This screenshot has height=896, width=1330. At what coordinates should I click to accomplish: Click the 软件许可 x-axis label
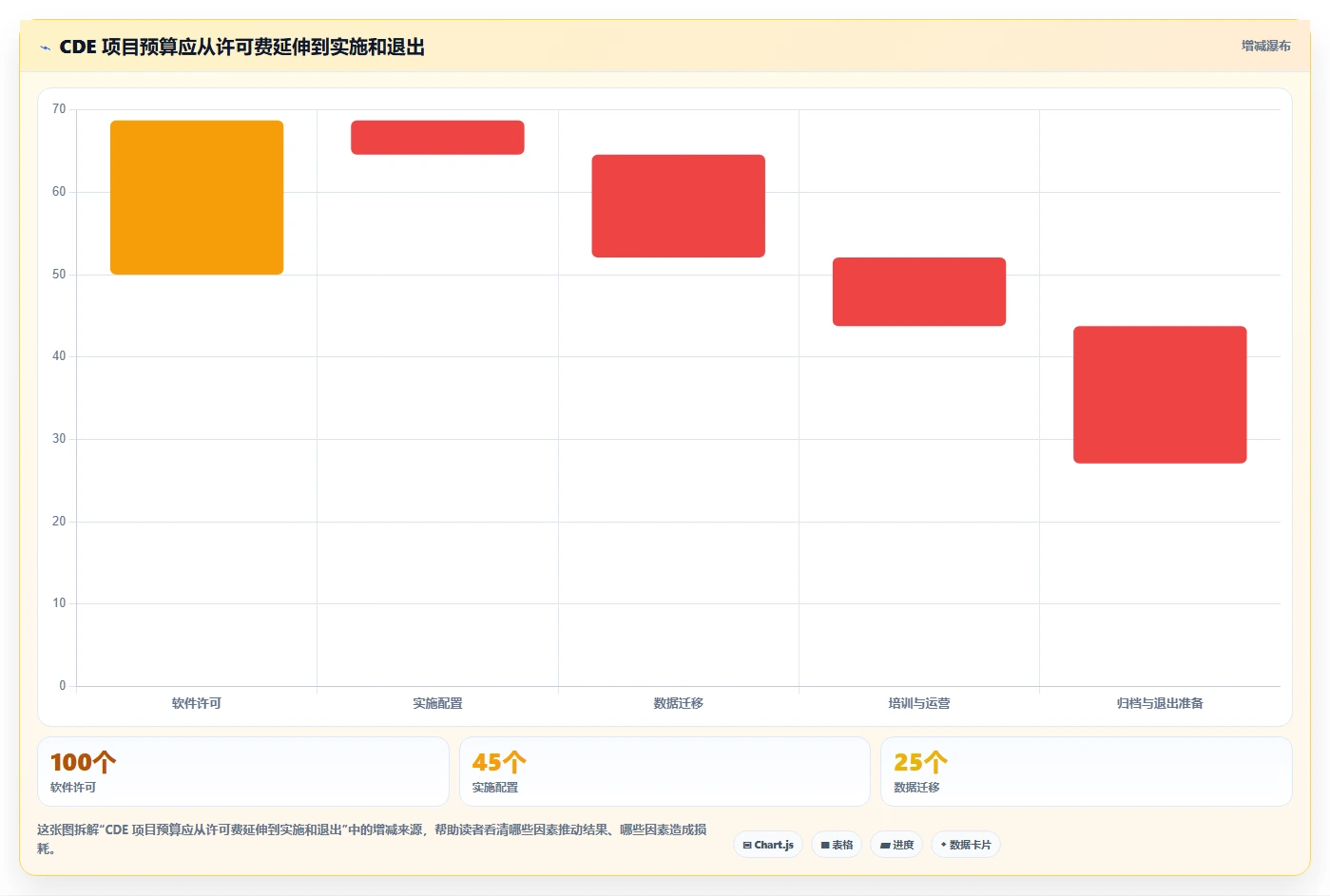(x=197, y=703)
